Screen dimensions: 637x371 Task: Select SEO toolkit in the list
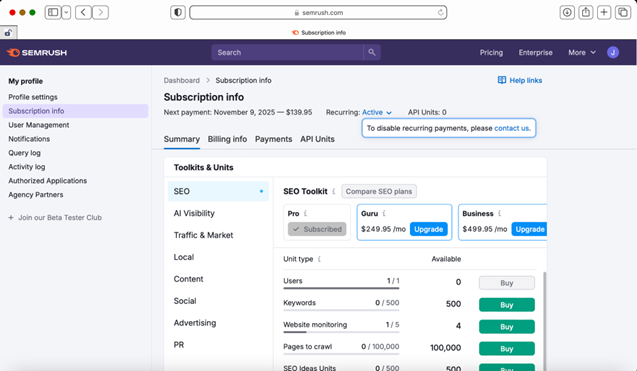tap(218, 191)
